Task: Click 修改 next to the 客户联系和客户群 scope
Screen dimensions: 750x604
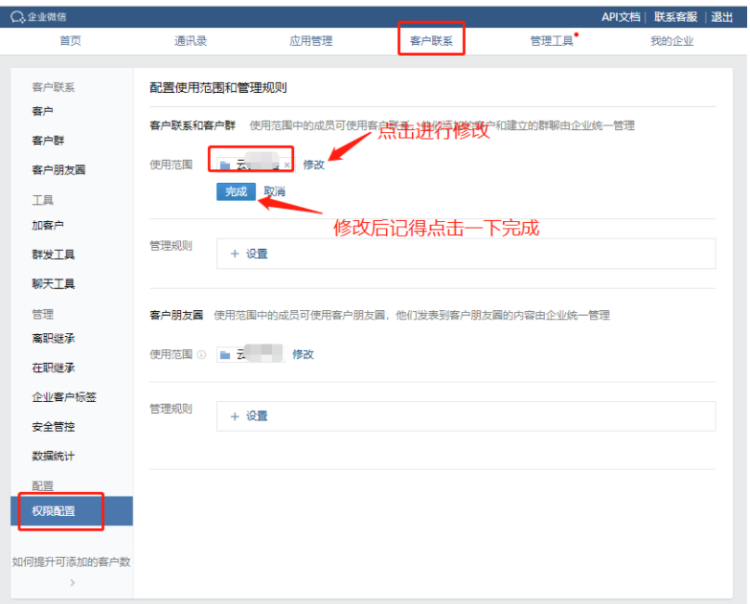Action: tap(314, 165)
